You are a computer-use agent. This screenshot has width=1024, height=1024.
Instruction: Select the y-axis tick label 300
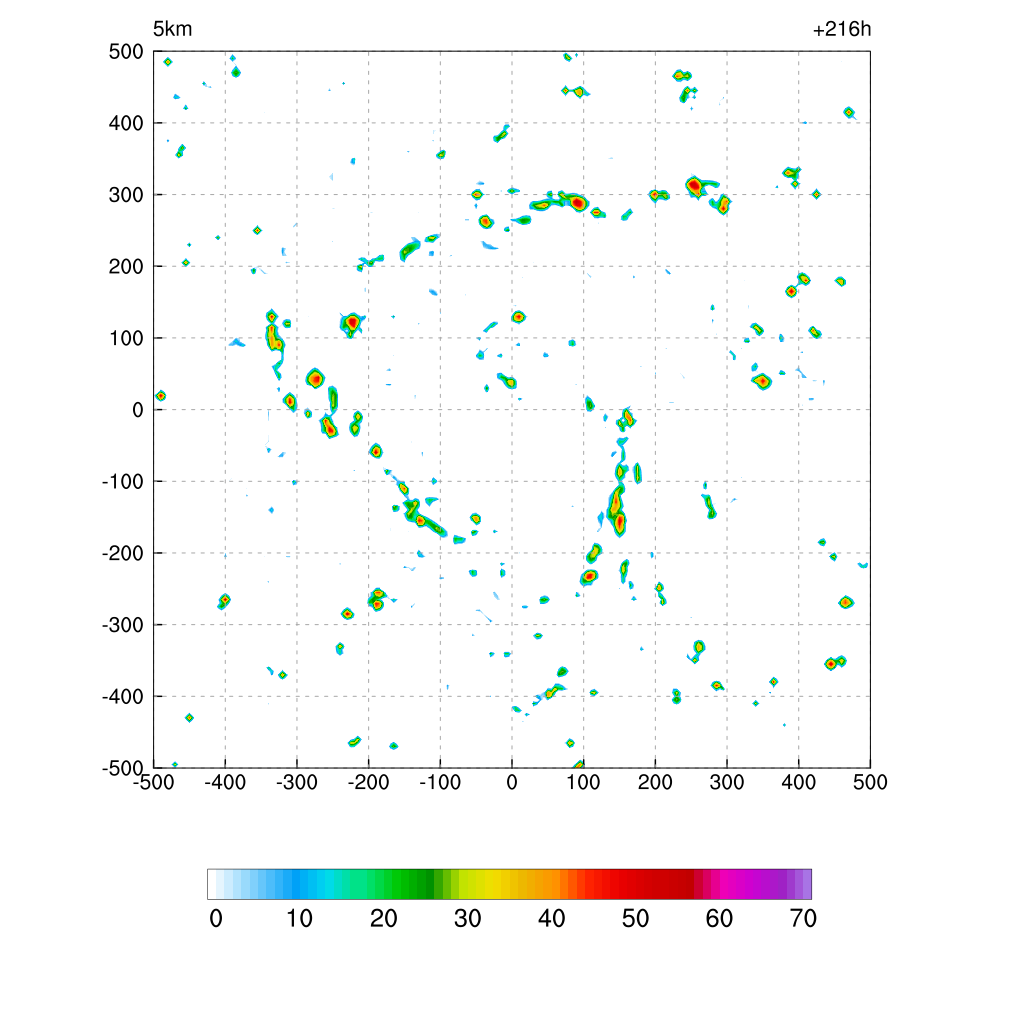(126, 195)
